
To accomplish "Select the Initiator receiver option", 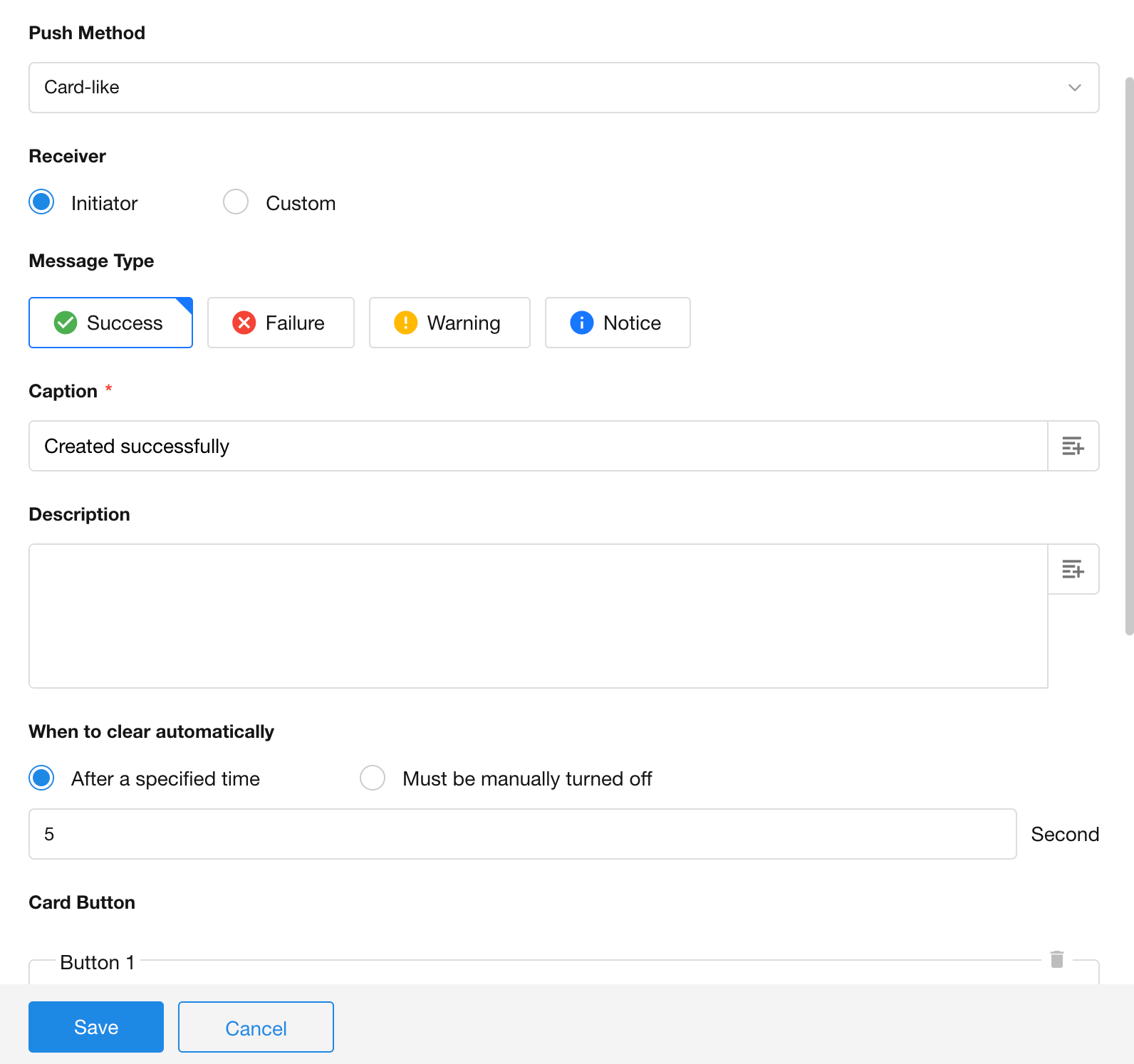I will click(42, 202).
